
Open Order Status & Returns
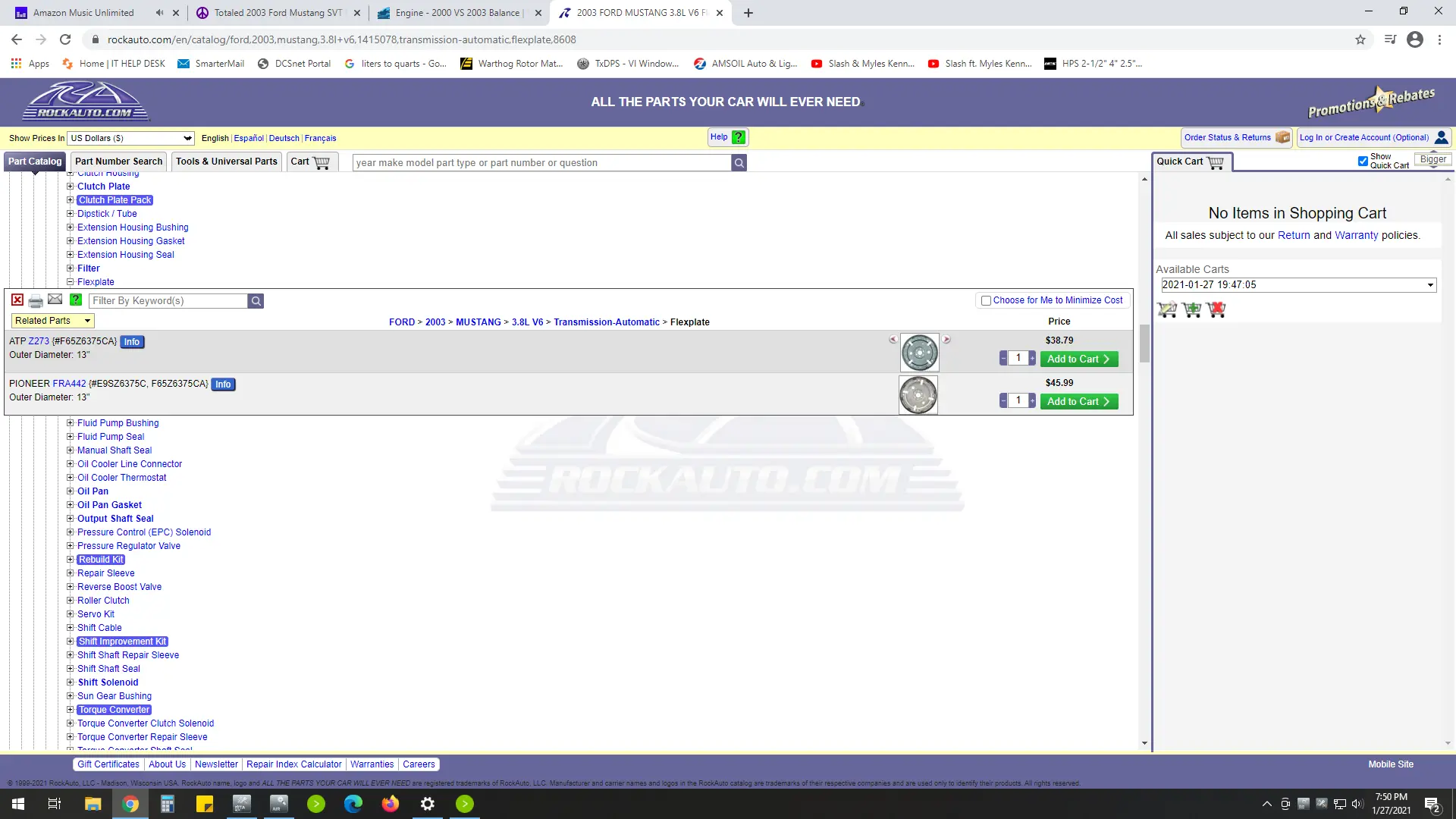click(x=1236, y=137)
